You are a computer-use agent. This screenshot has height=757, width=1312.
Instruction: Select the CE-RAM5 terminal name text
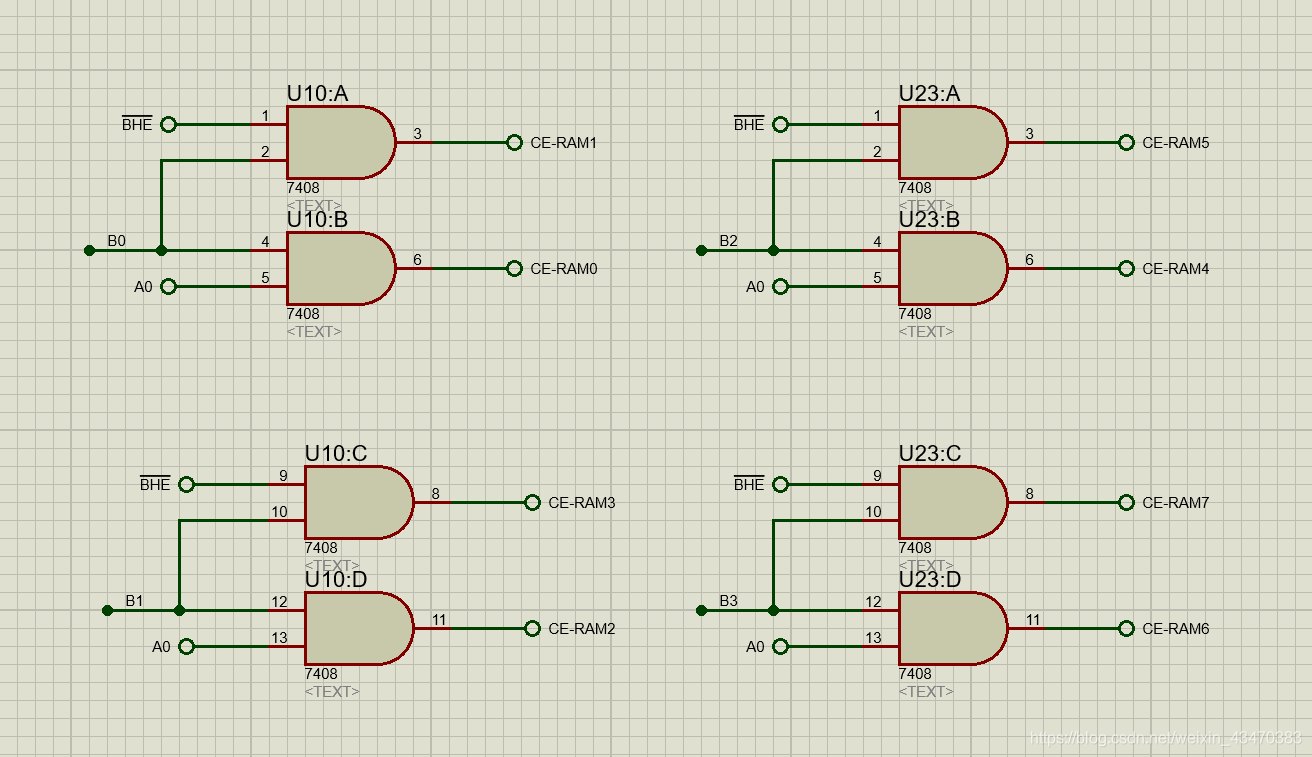tap(1176, 143)
